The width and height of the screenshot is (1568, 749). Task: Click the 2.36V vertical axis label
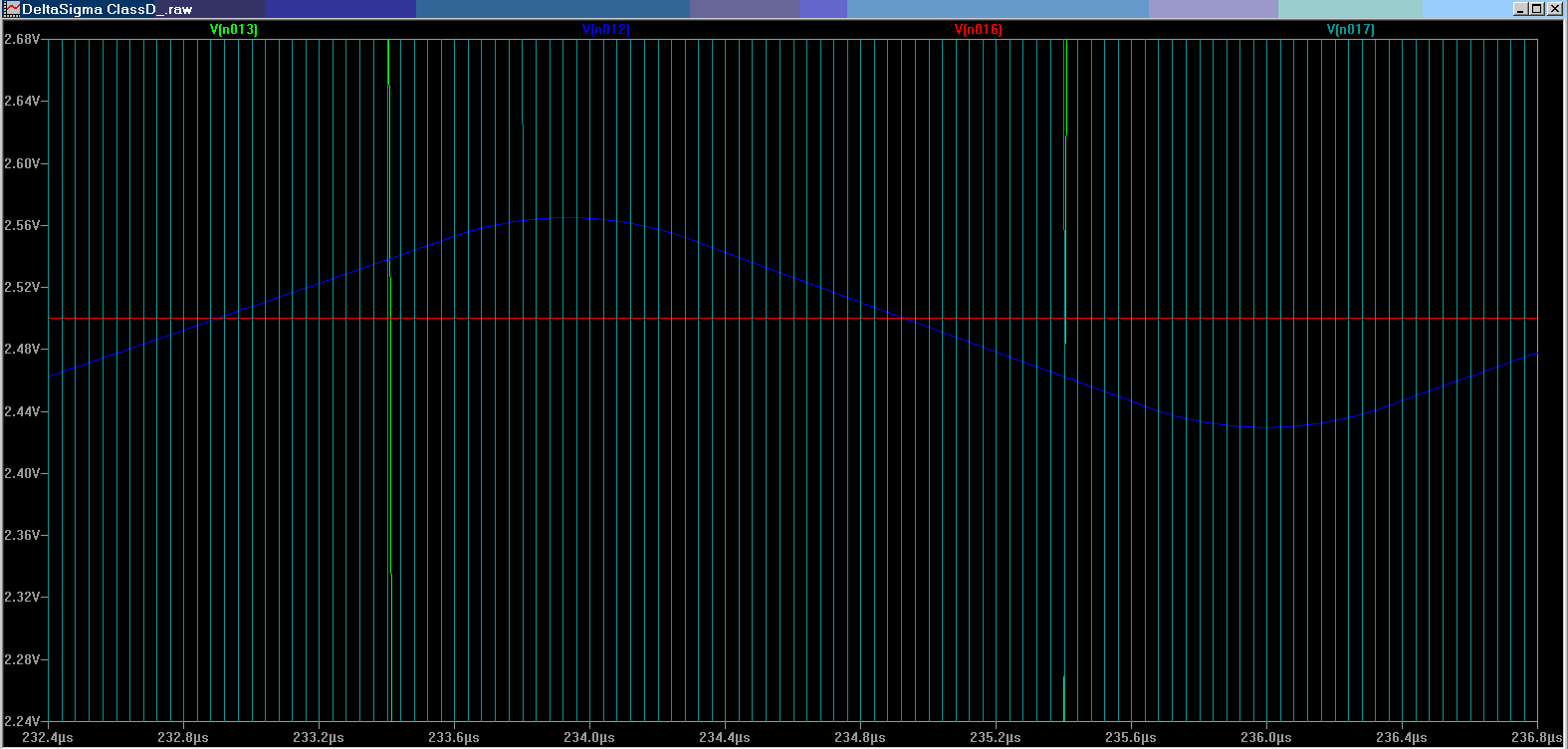(22, 535)
